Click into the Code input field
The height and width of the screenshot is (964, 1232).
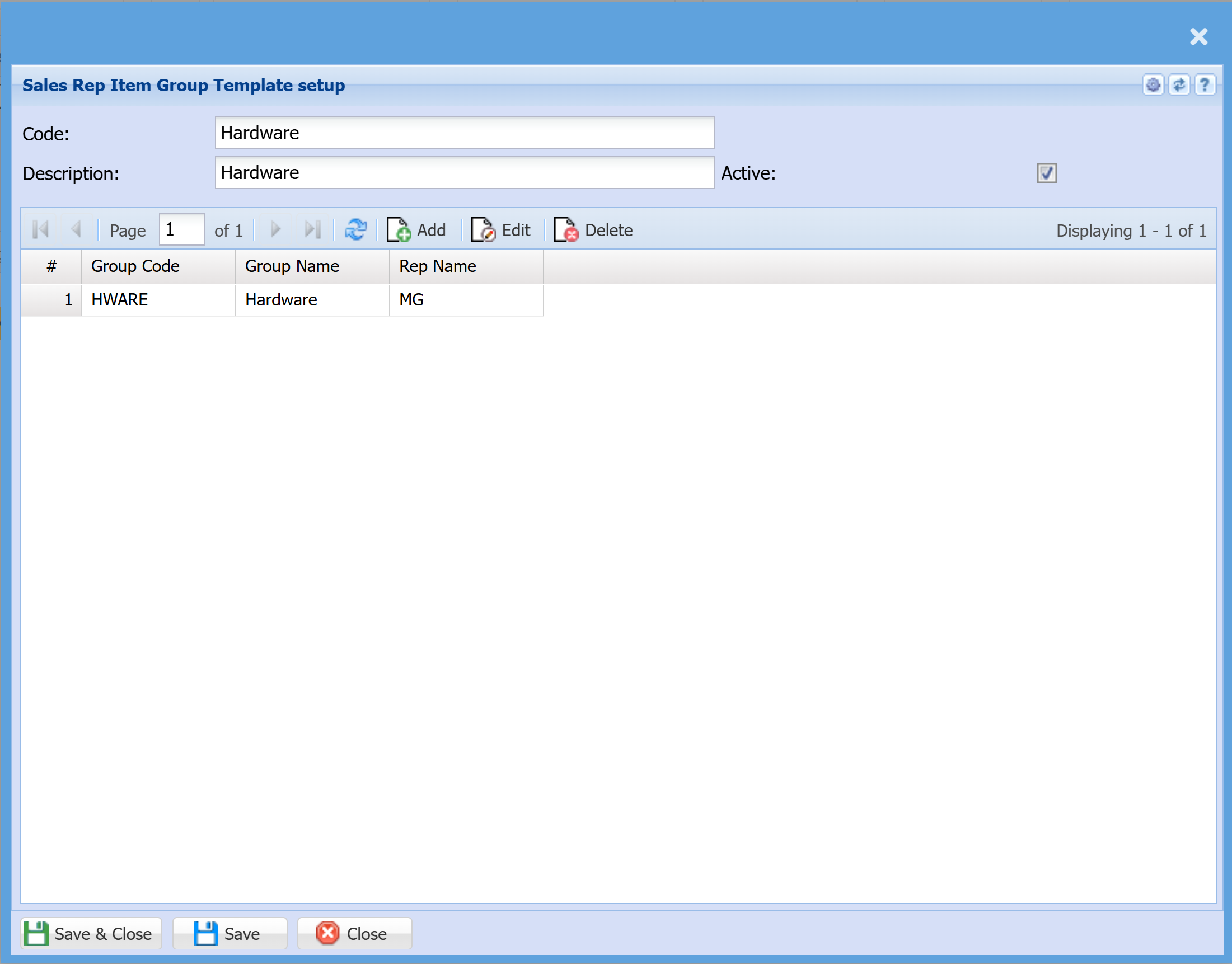pos(464,133)
